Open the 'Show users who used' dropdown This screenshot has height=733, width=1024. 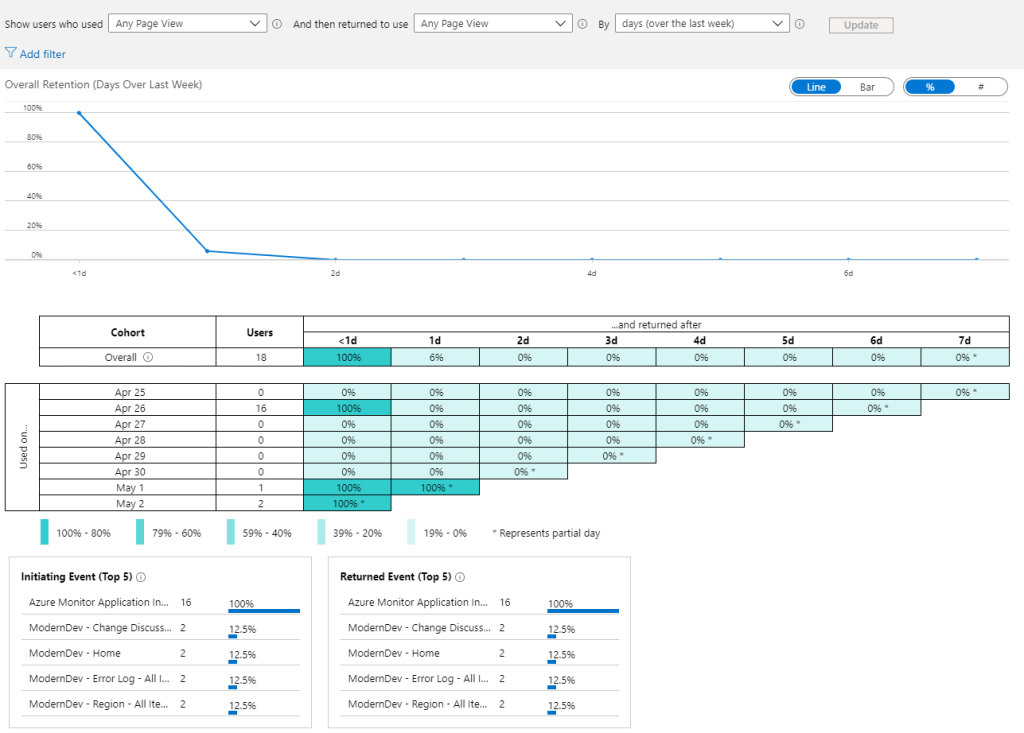187,24
